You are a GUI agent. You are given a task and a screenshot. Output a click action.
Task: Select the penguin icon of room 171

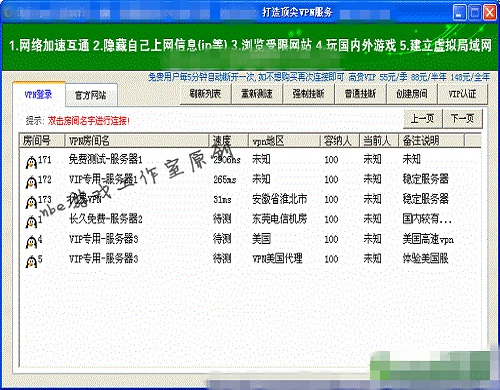31,162
